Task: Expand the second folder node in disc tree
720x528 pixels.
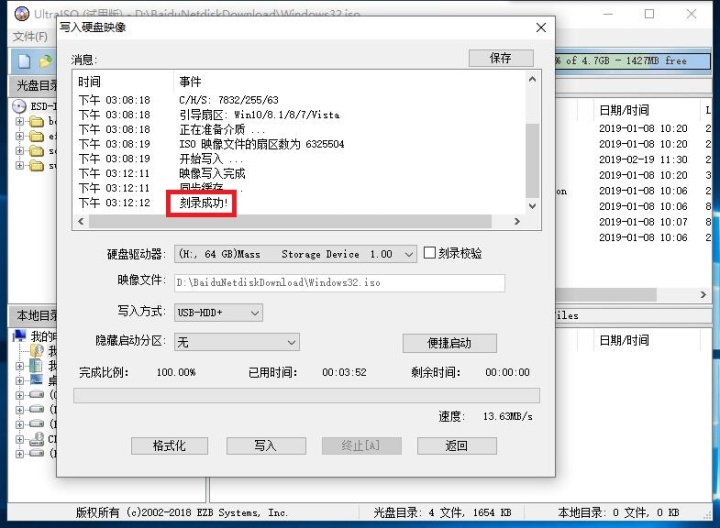Action: (x=20, y=136)
